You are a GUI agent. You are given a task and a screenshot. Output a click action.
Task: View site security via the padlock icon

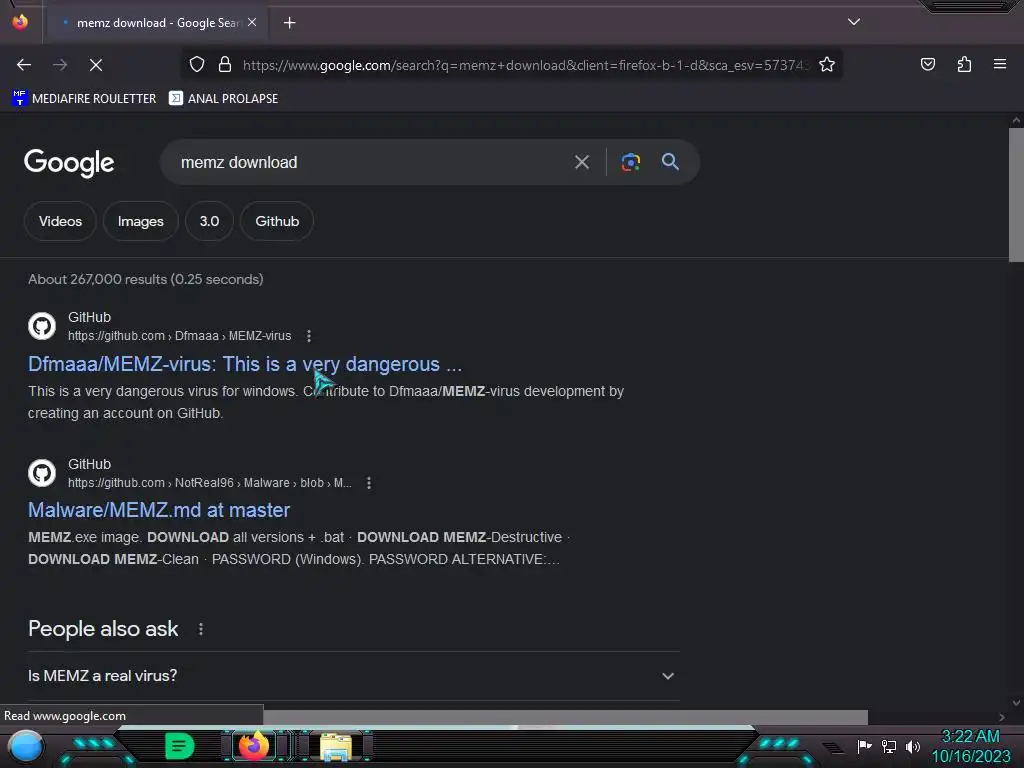tap(225, 64)
